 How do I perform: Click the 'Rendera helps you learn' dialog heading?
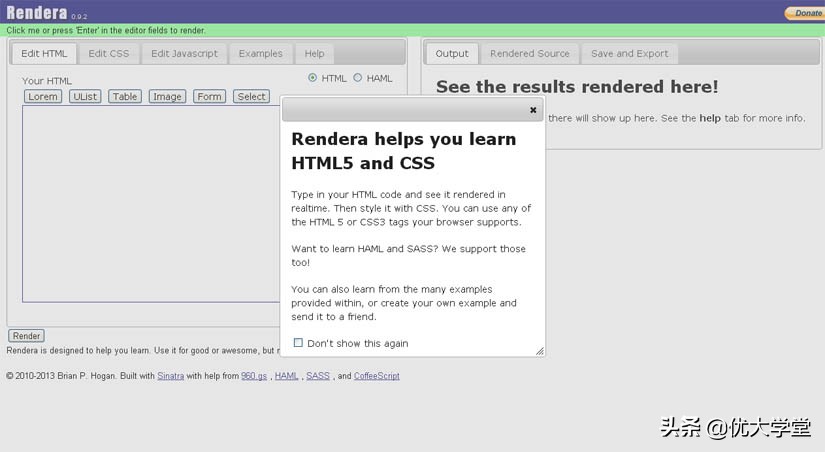click(x=404, y=151)
